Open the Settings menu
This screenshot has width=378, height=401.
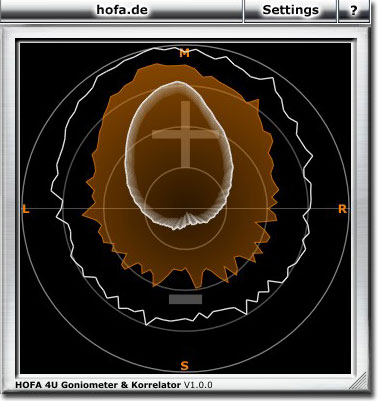coord(290,10)
